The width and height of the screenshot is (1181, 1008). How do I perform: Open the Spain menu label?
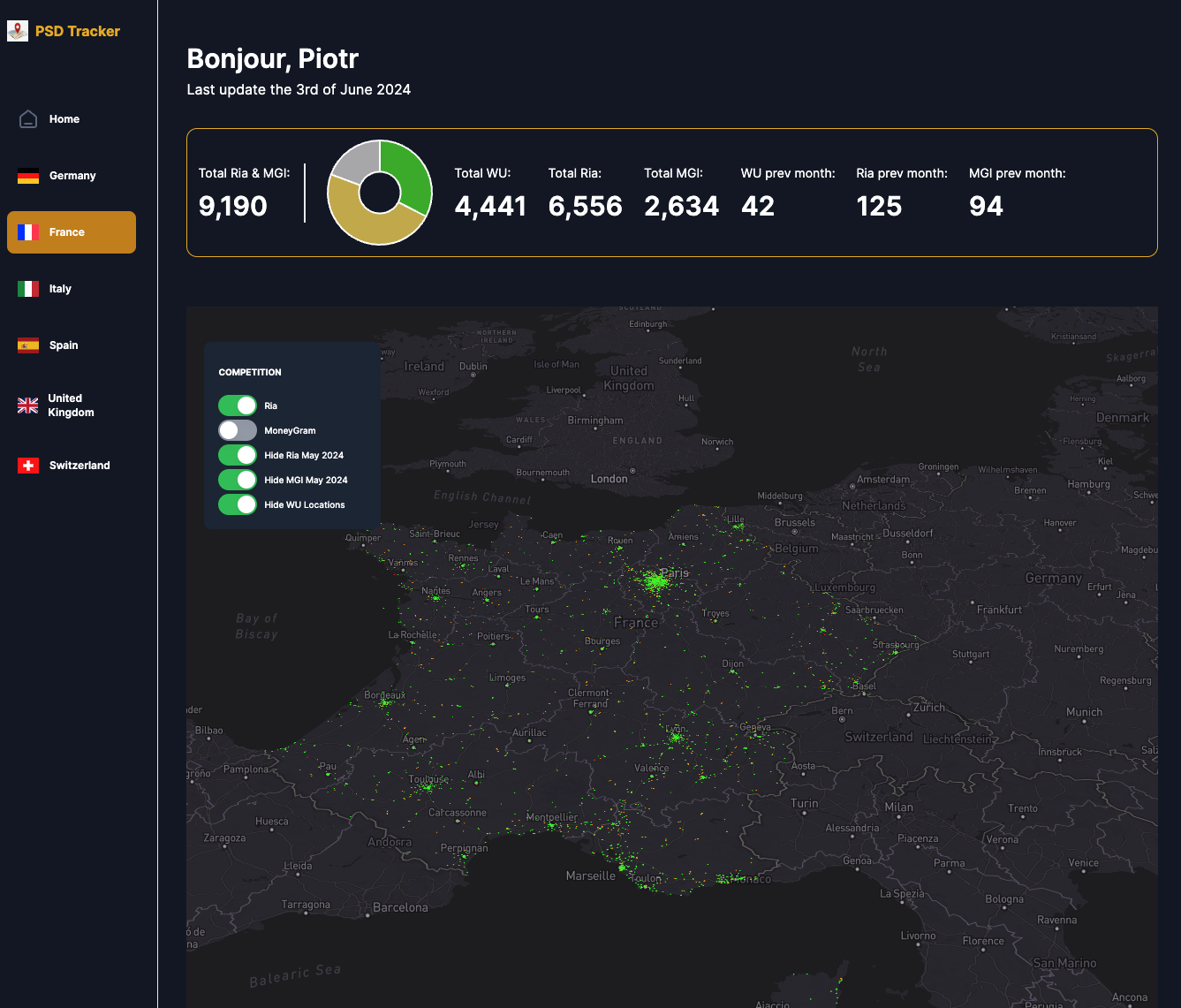64,345
